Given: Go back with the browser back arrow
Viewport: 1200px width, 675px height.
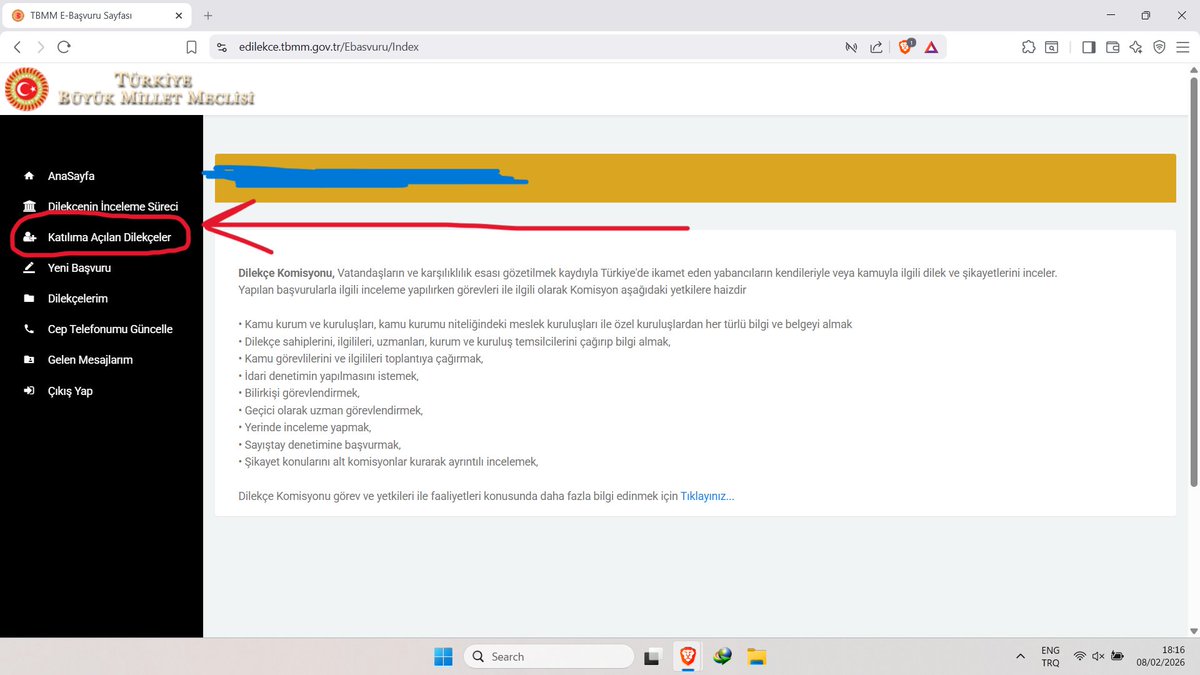Looking at the screenshot, I should (x=18, y=47).
